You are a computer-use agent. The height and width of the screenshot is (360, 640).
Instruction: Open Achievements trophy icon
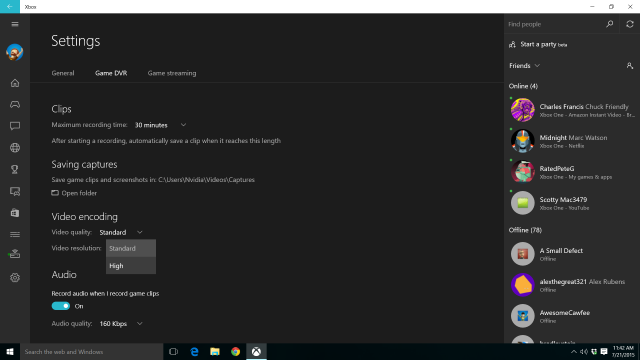[15, 169]
